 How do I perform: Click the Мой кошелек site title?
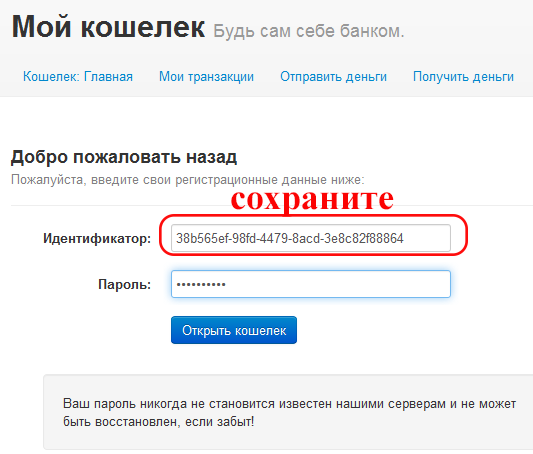click(108, 27)
